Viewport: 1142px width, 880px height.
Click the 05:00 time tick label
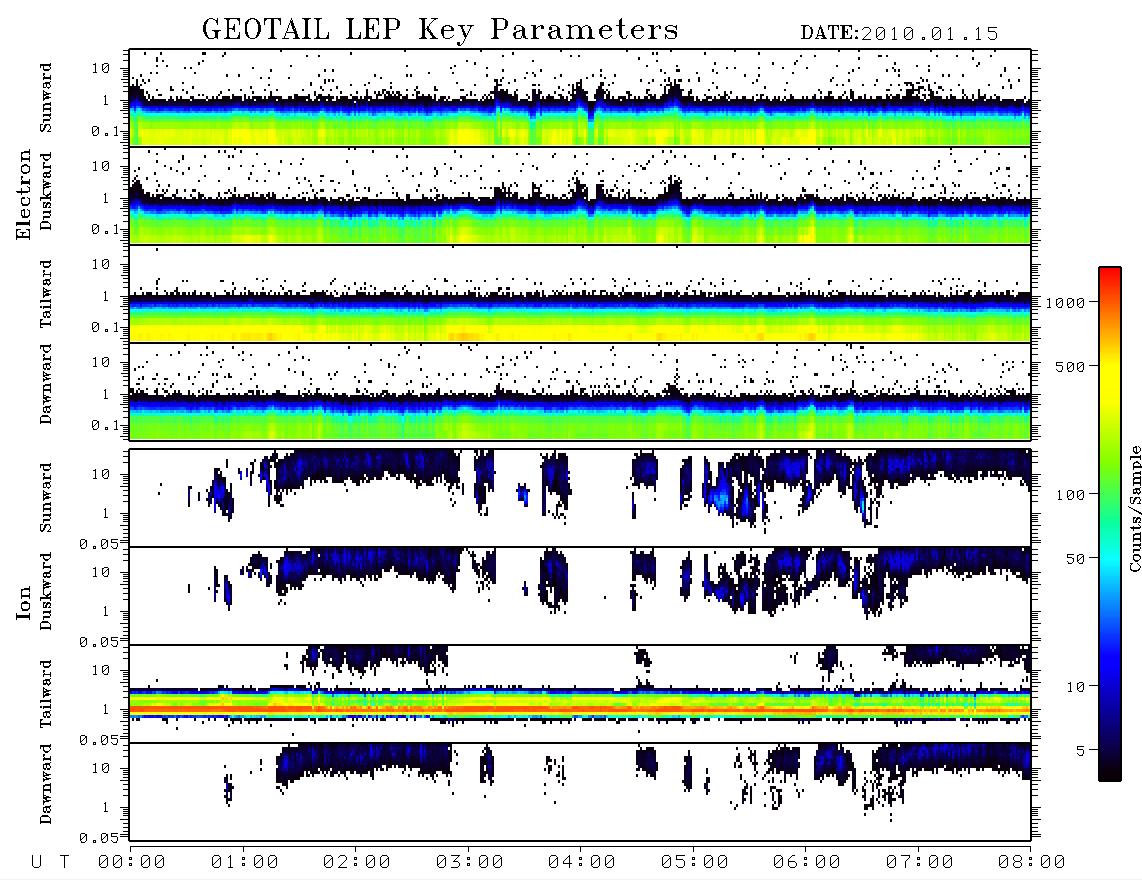[x=695, y=863]
